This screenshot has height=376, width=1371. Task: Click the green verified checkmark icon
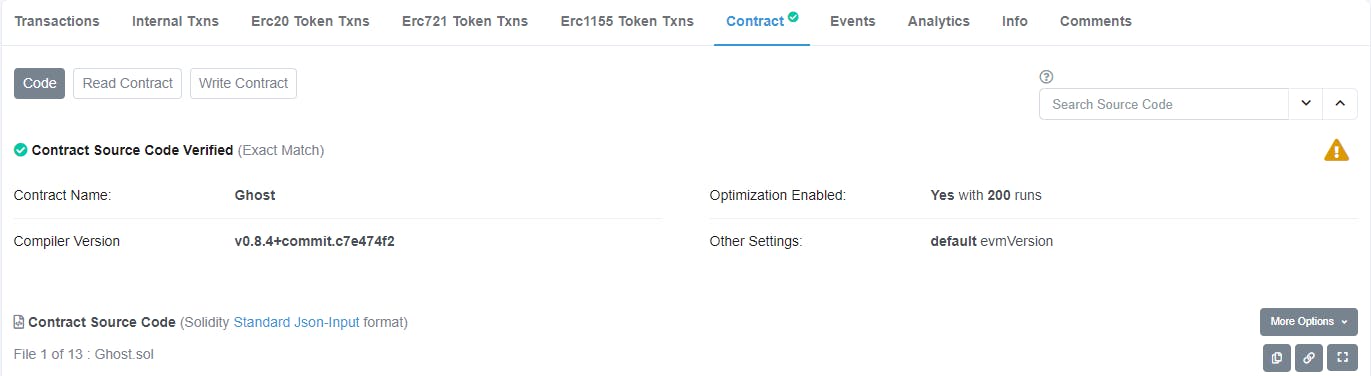click(20, 150)
